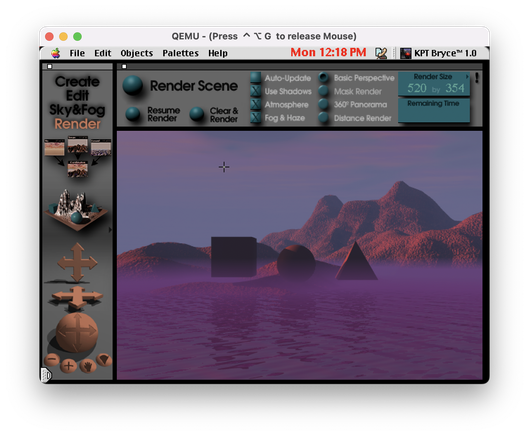Click the top middle mountain render thumbnail
The width and height of the screenshot is (529, 436).
click(x=78, y=145)
